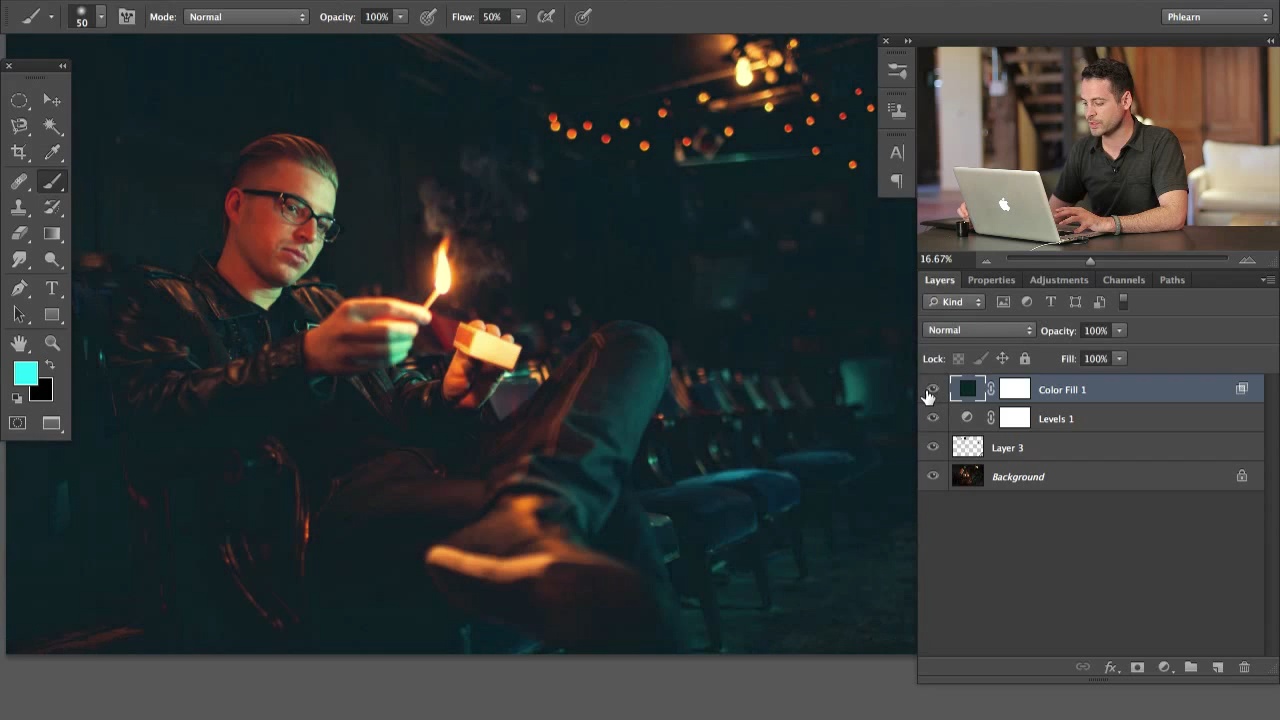
Task: Switch to the Channels tab
Action: (1124, 280)
